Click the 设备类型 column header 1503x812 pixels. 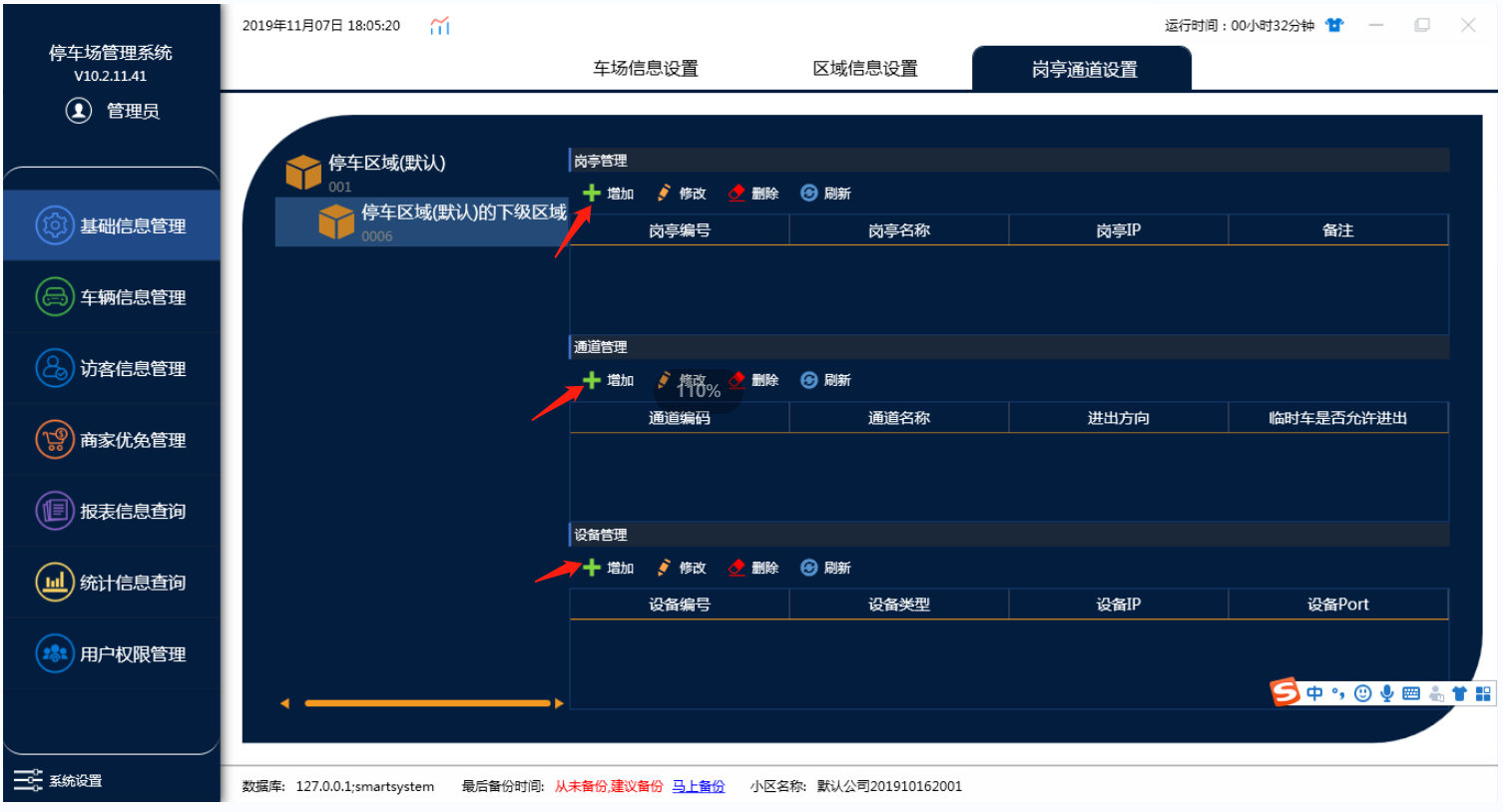pyautogui.click(x=899, y=605)
